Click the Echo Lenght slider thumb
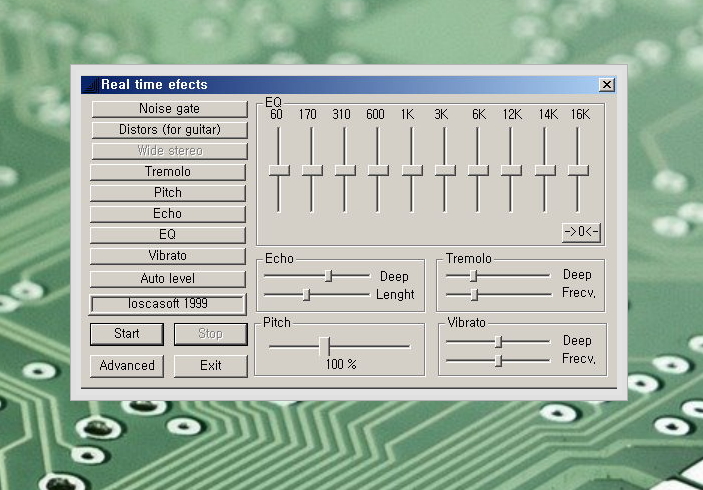703x490 pixels. (306, 295)
